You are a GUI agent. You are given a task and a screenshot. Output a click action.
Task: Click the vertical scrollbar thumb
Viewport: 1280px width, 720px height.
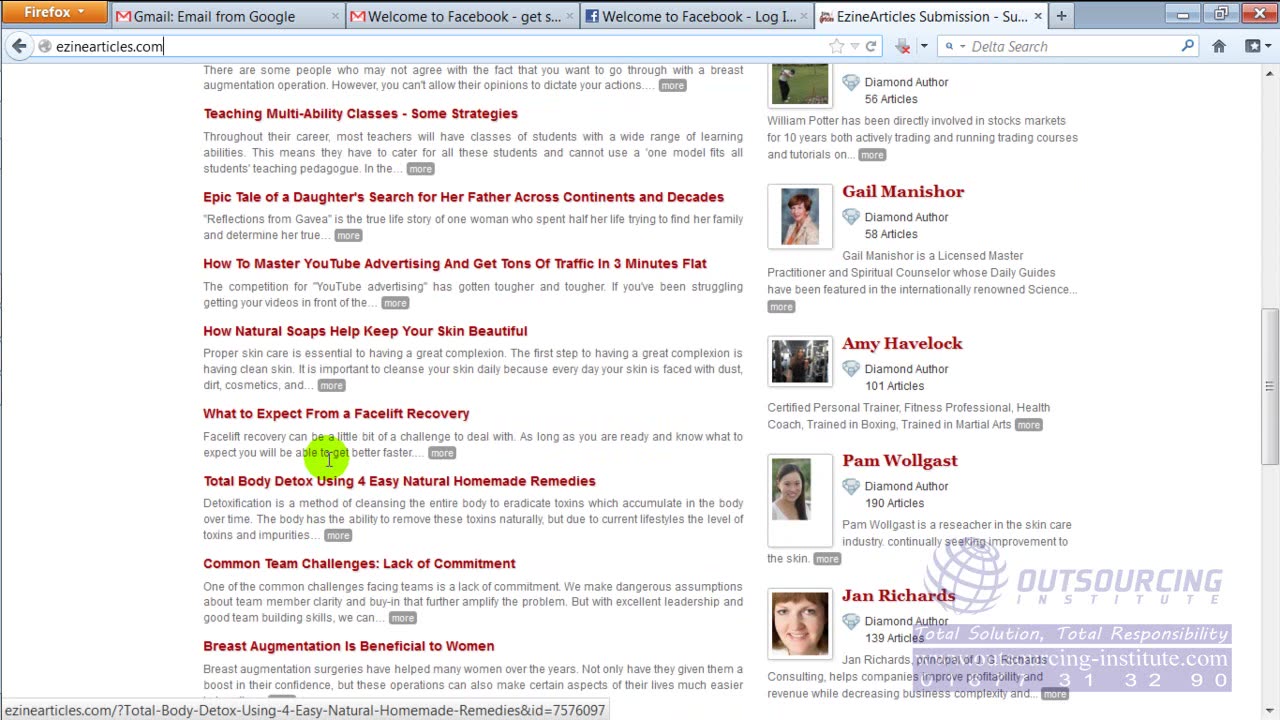coord(1270,387)
